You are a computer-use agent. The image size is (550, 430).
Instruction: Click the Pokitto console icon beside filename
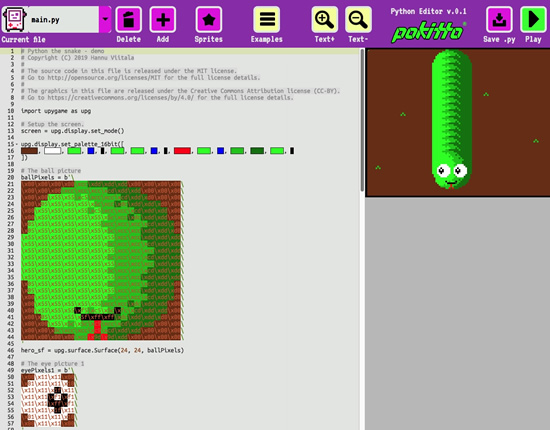[14, 20]
